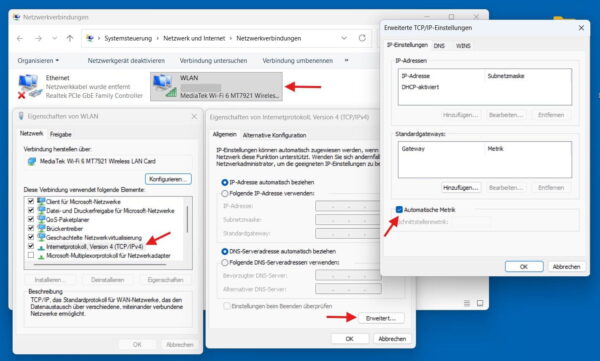Expand the address bar history dropdown
The image size is (600, 361).
[344, 38]
